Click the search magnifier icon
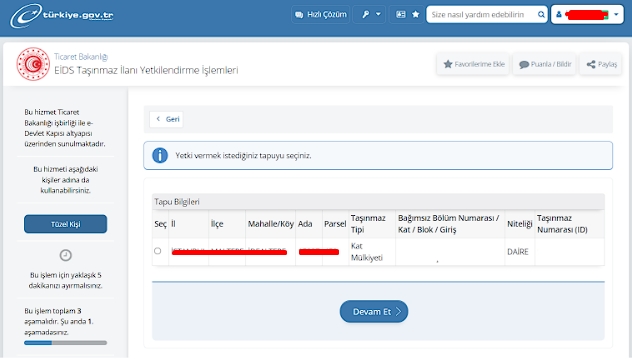632x364 pixels. pos(541,15)
